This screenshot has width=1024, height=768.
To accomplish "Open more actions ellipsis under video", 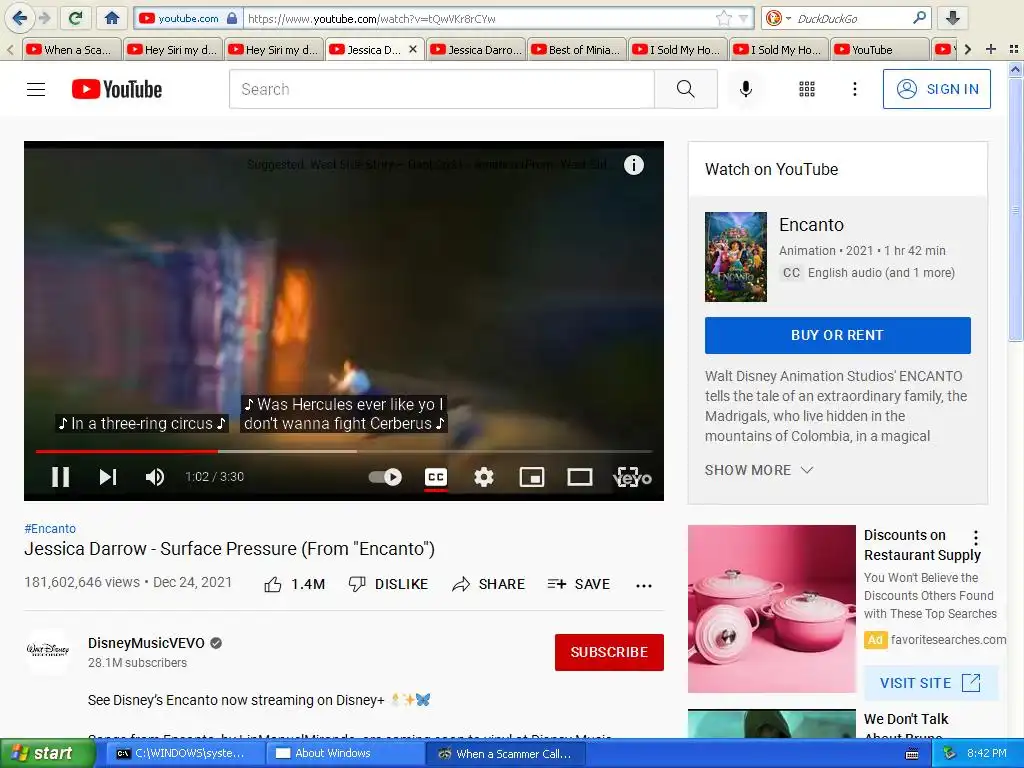I will [644, 585].
